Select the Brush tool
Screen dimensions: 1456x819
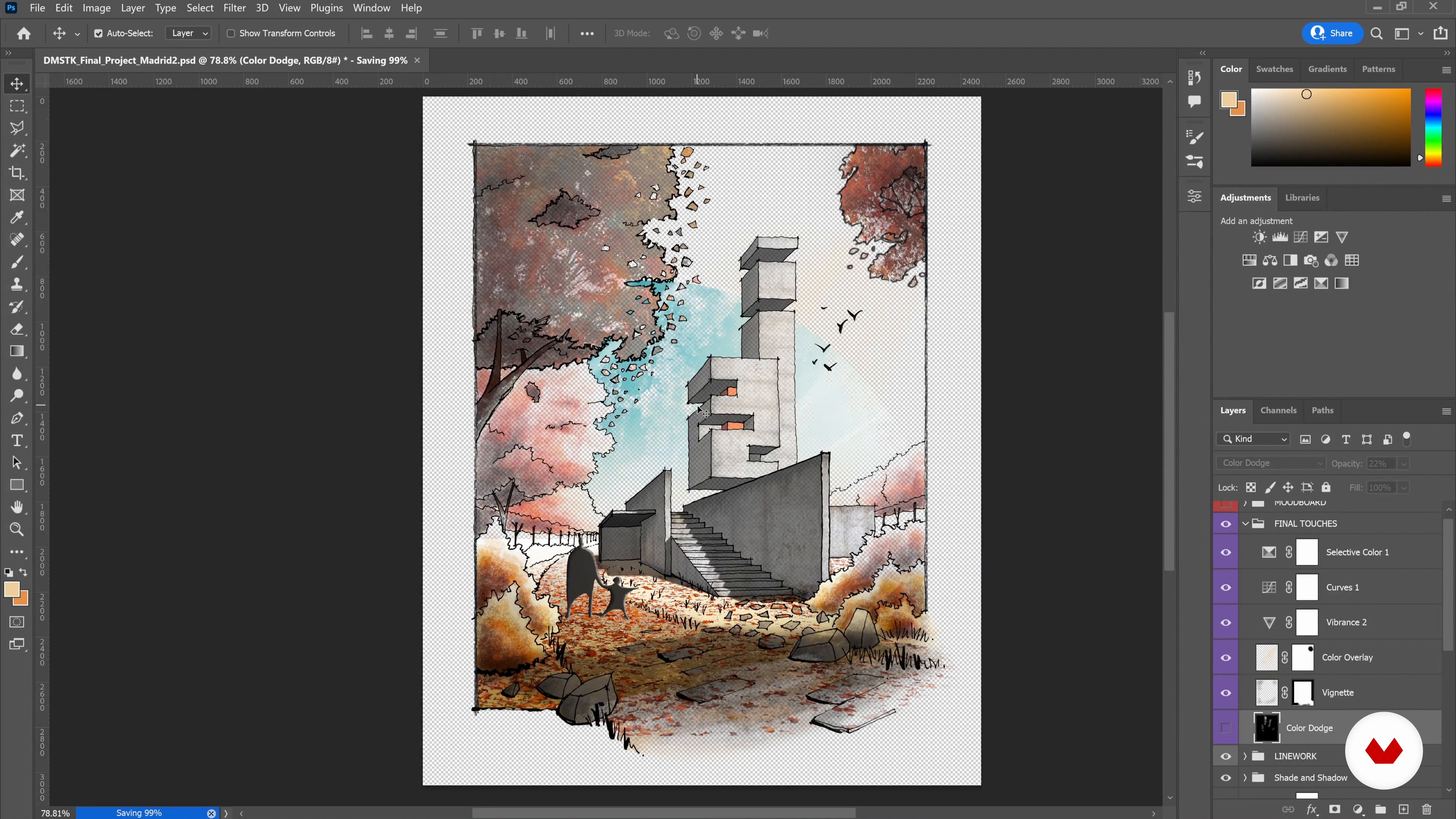(17, 262)
